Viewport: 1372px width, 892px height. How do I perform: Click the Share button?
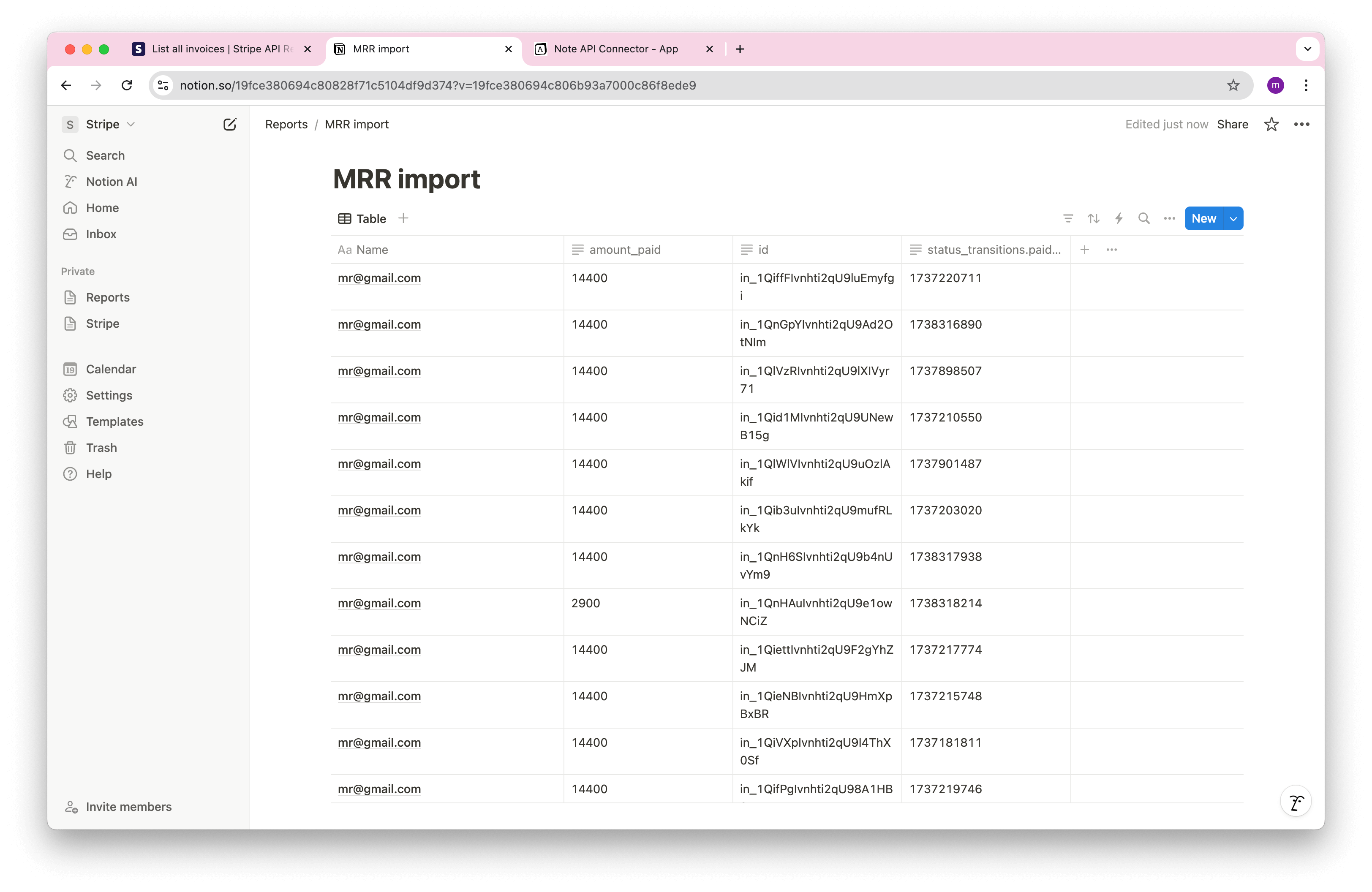(1233, 125)
